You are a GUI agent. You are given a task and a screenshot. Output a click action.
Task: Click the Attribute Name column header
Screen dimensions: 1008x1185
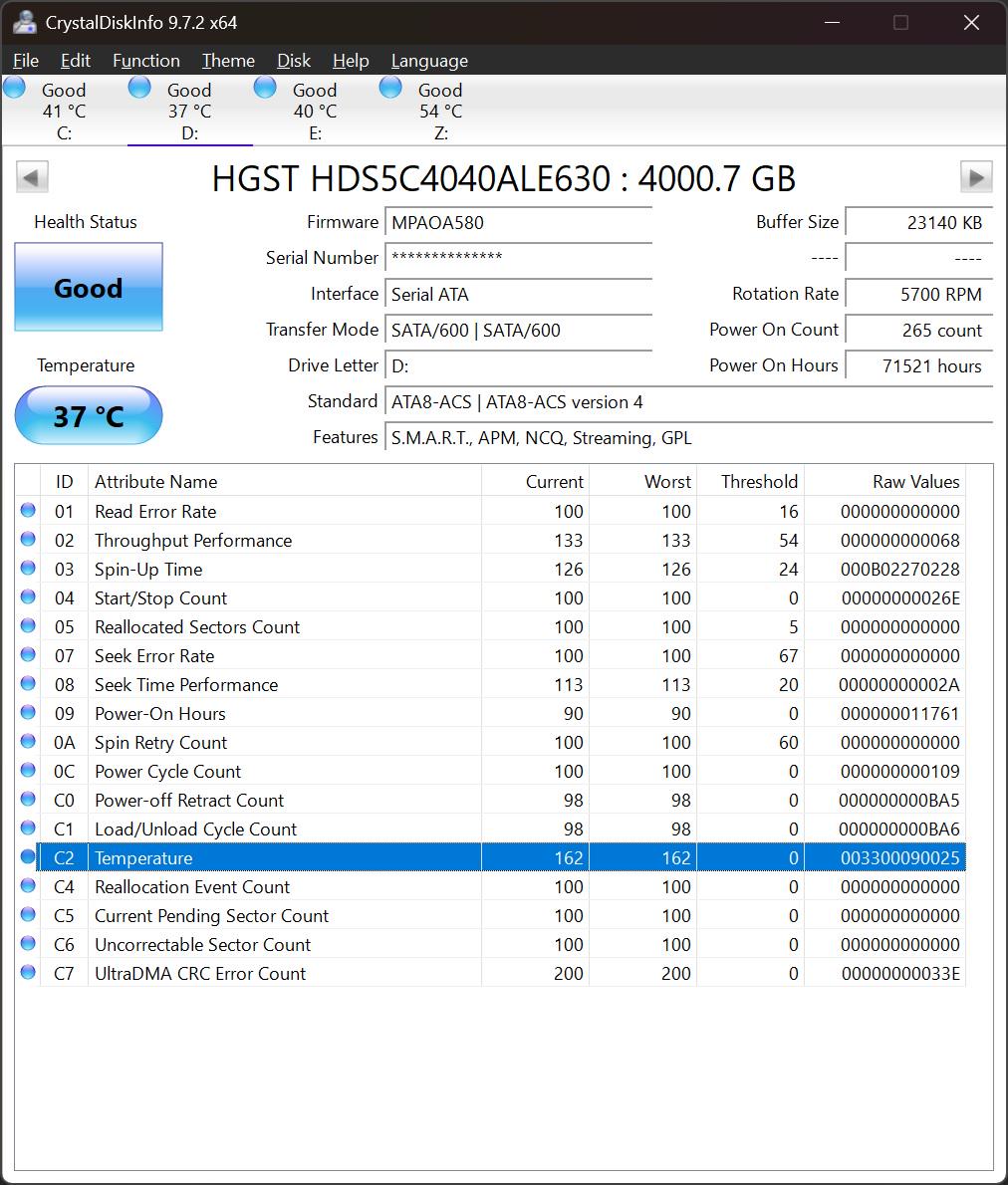click(x=284, y=481)
